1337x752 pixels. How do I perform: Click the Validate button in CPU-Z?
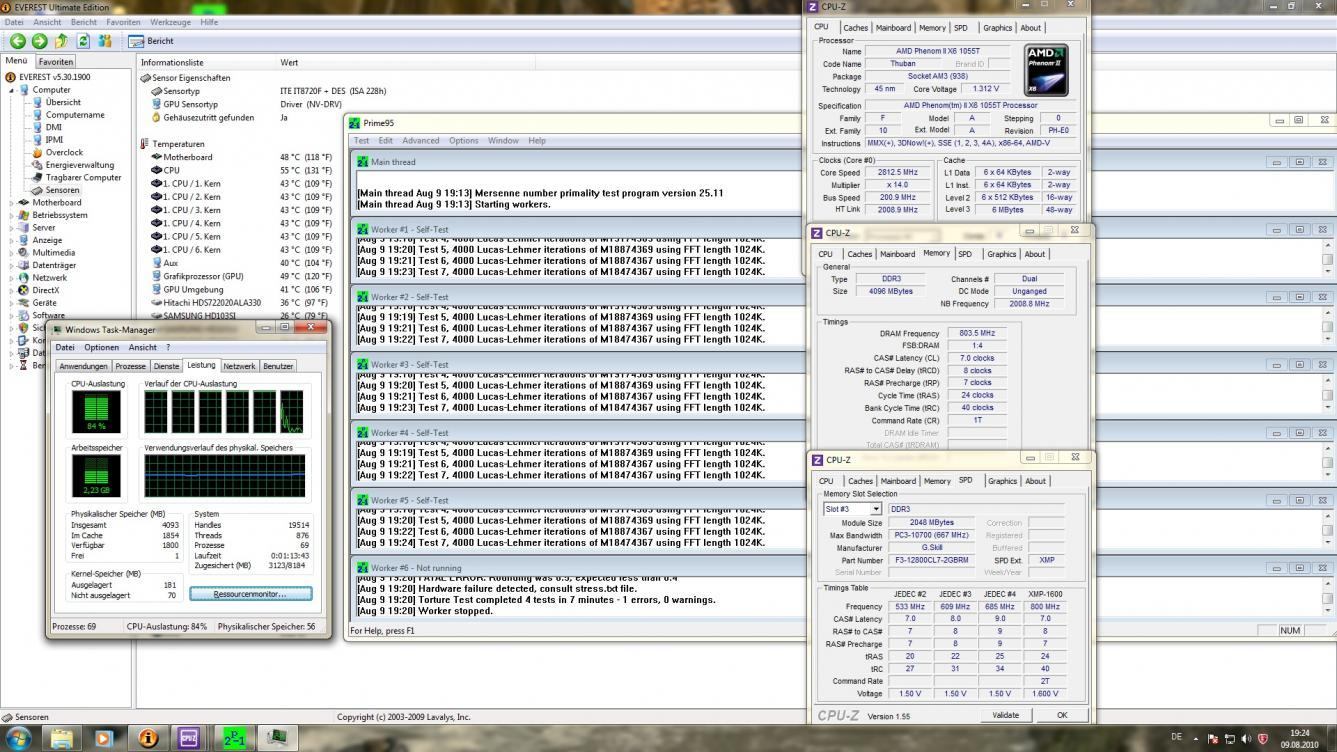(x=1005, y=715)
